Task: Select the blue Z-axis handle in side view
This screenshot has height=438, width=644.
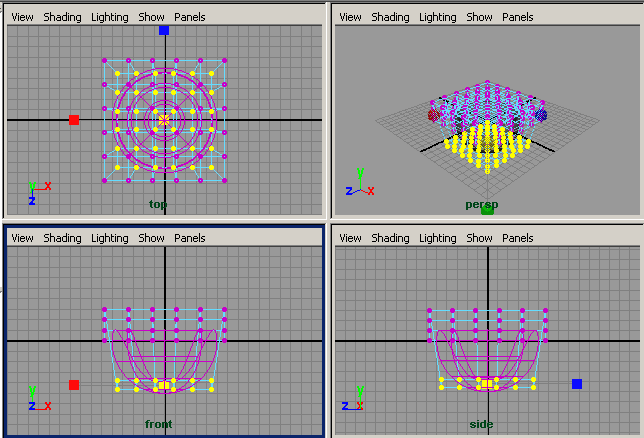Action: (577, 383)
